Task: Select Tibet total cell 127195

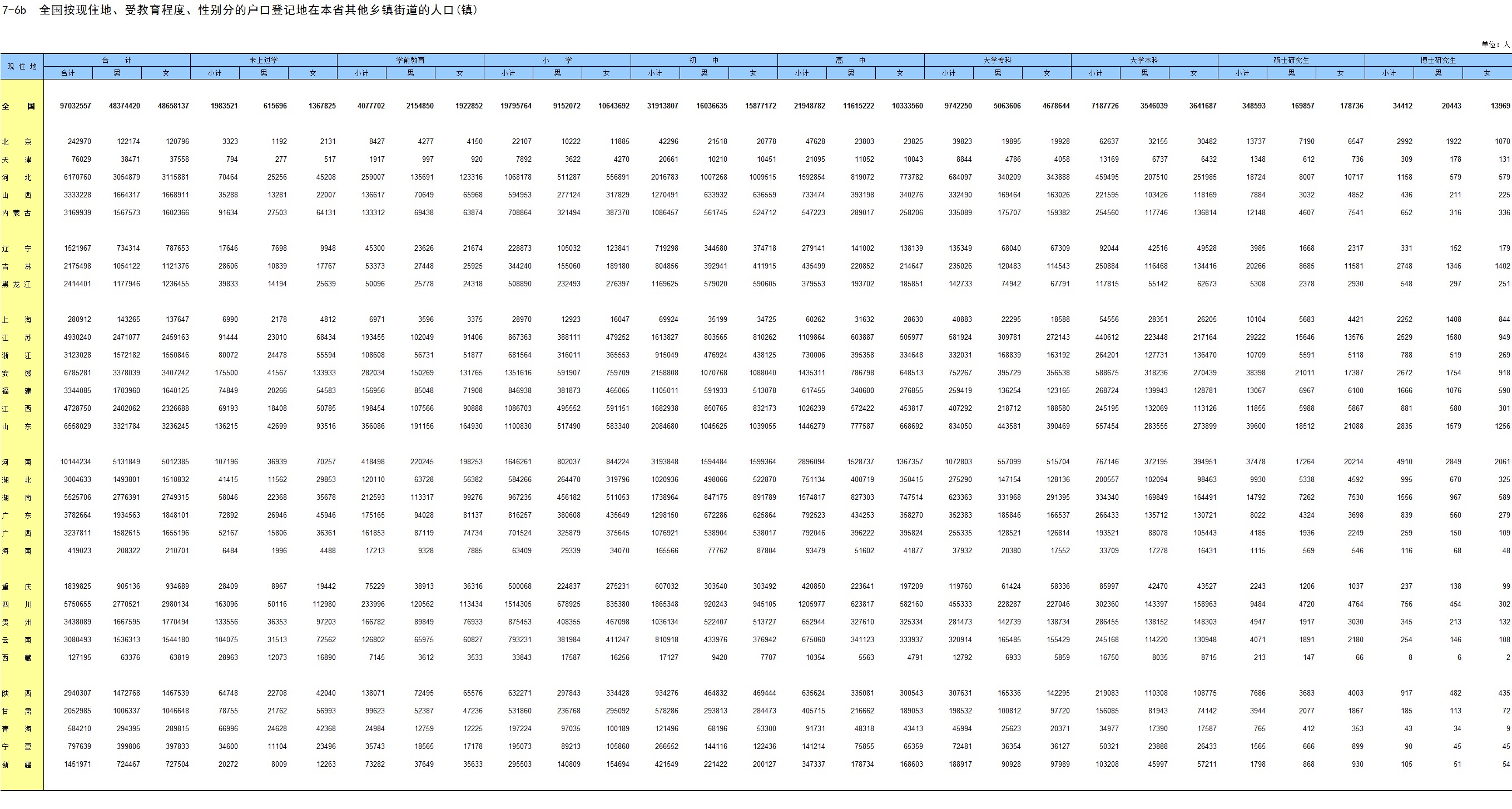Action: click(79, 658)
